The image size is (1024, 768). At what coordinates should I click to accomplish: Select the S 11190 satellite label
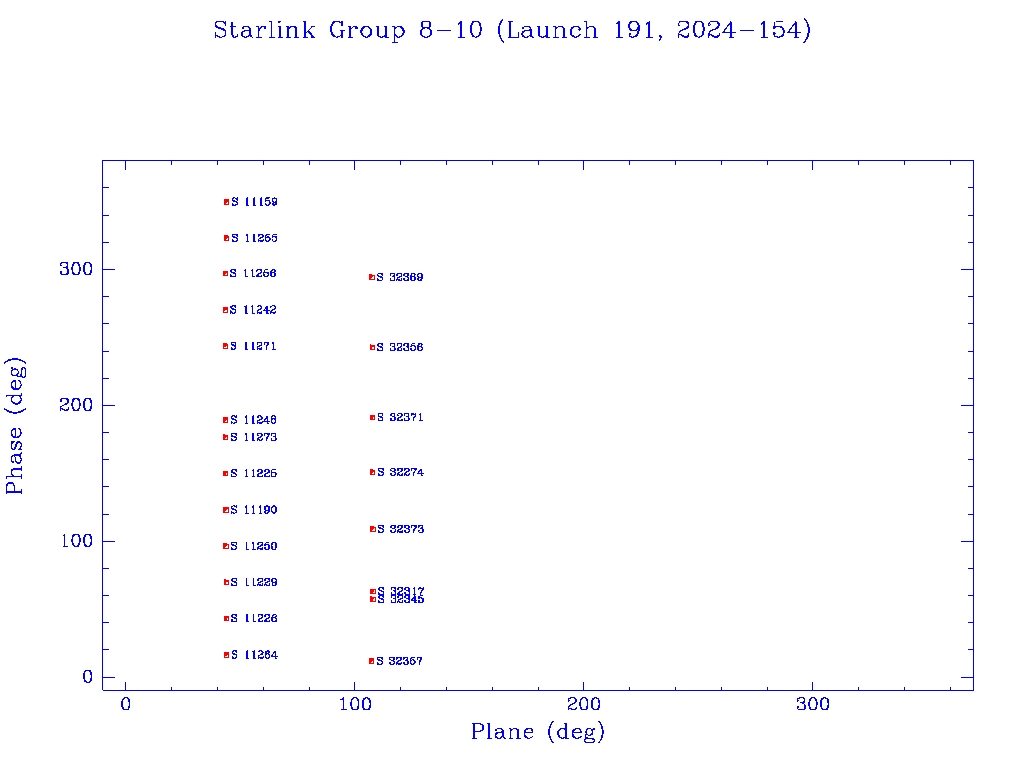tap(253, 510)
